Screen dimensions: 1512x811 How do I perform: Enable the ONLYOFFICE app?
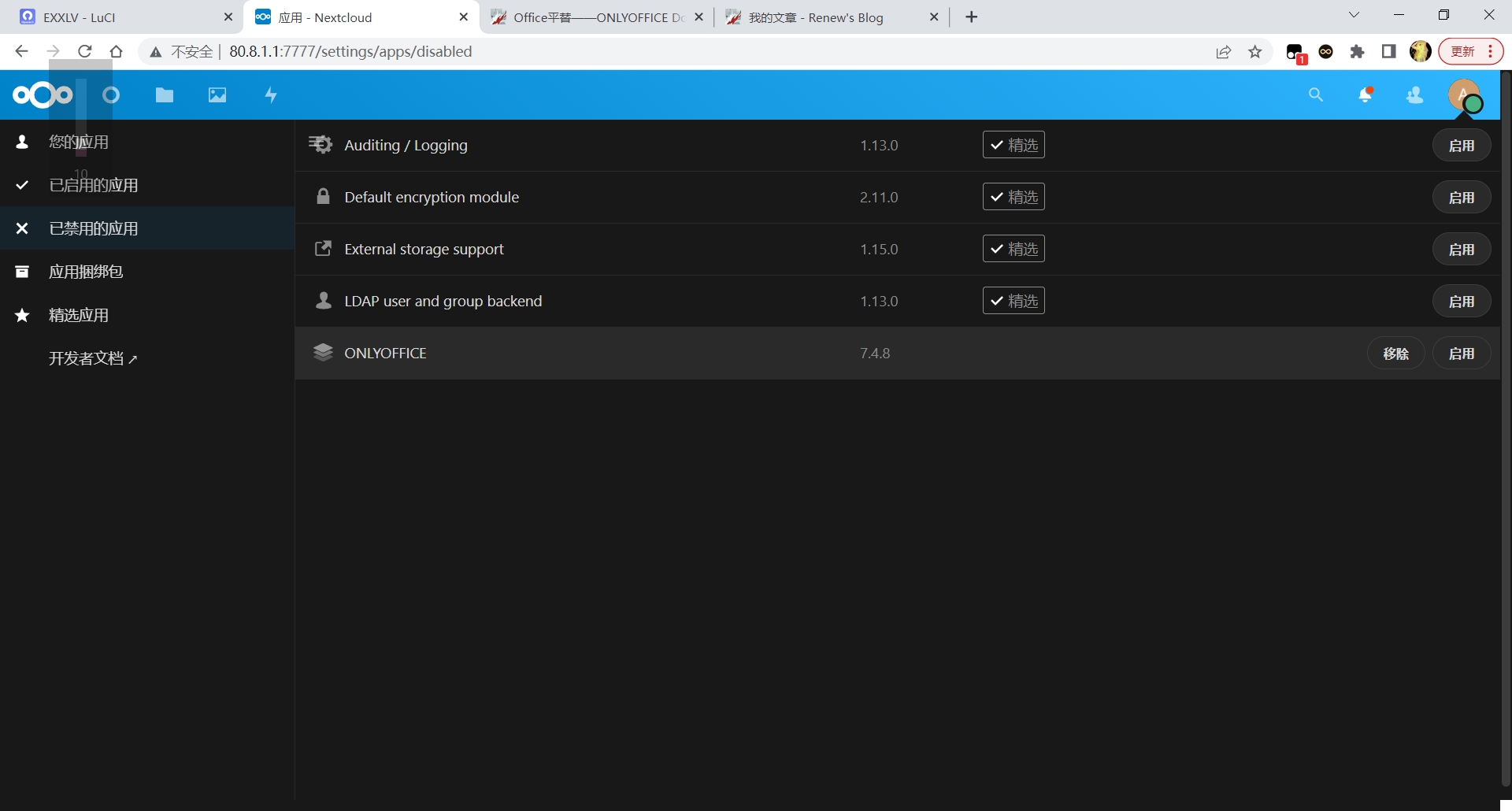click(1461, 354)
